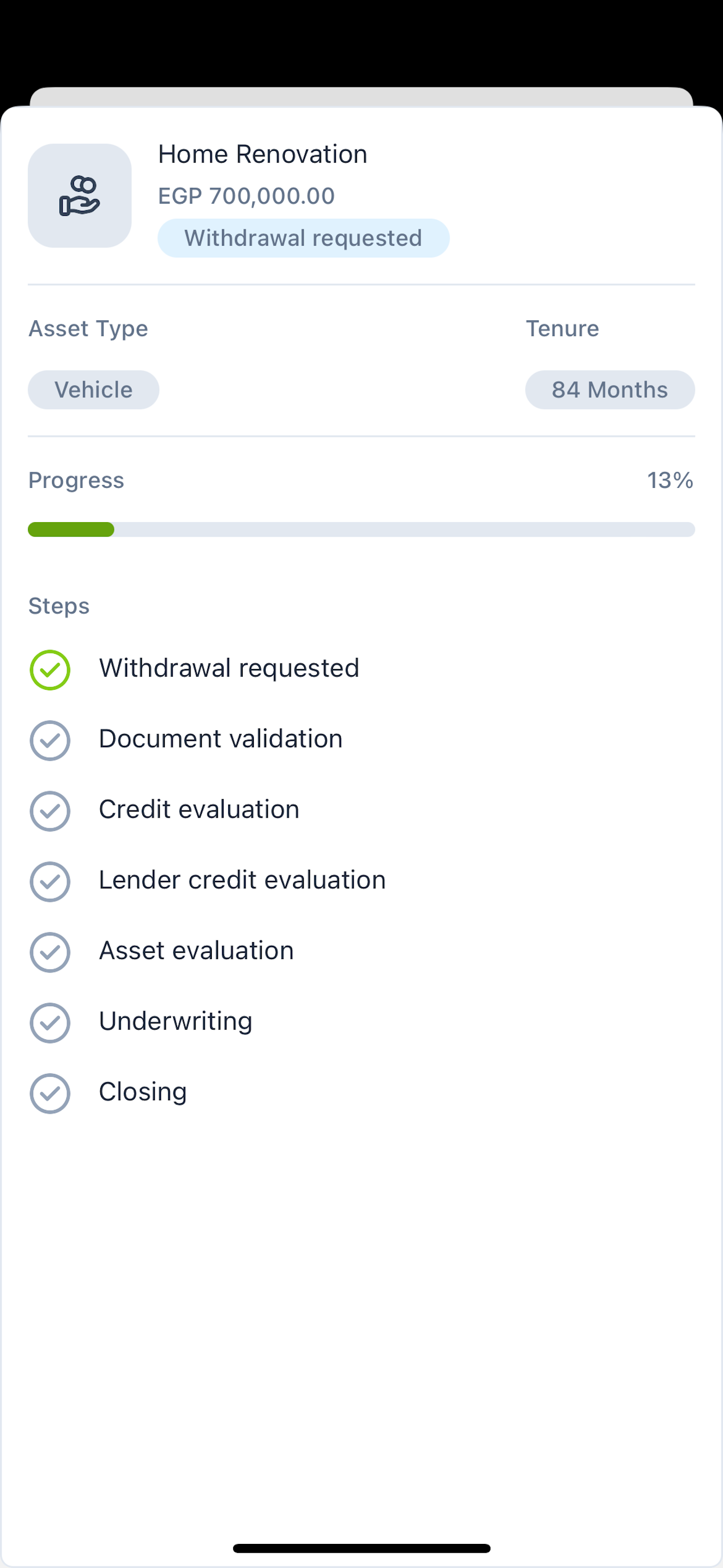The height and width of the screenshot is (1568, 723).
Task: Tap the home indicator bar
Action: click(361, 1548)
